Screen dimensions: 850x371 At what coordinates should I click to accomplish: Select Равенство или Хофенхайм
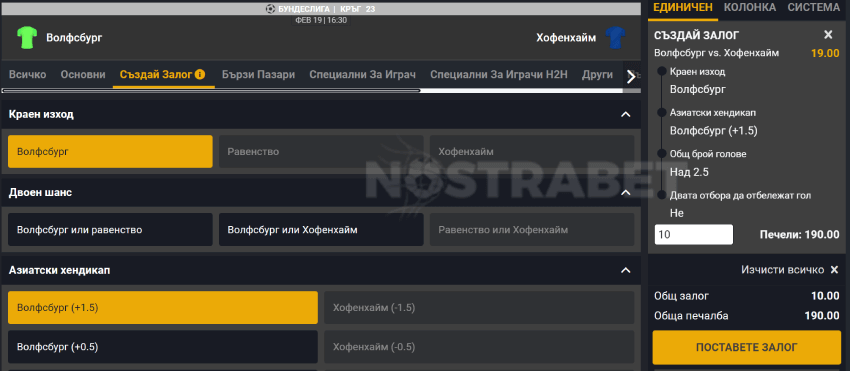coord(532,229)
